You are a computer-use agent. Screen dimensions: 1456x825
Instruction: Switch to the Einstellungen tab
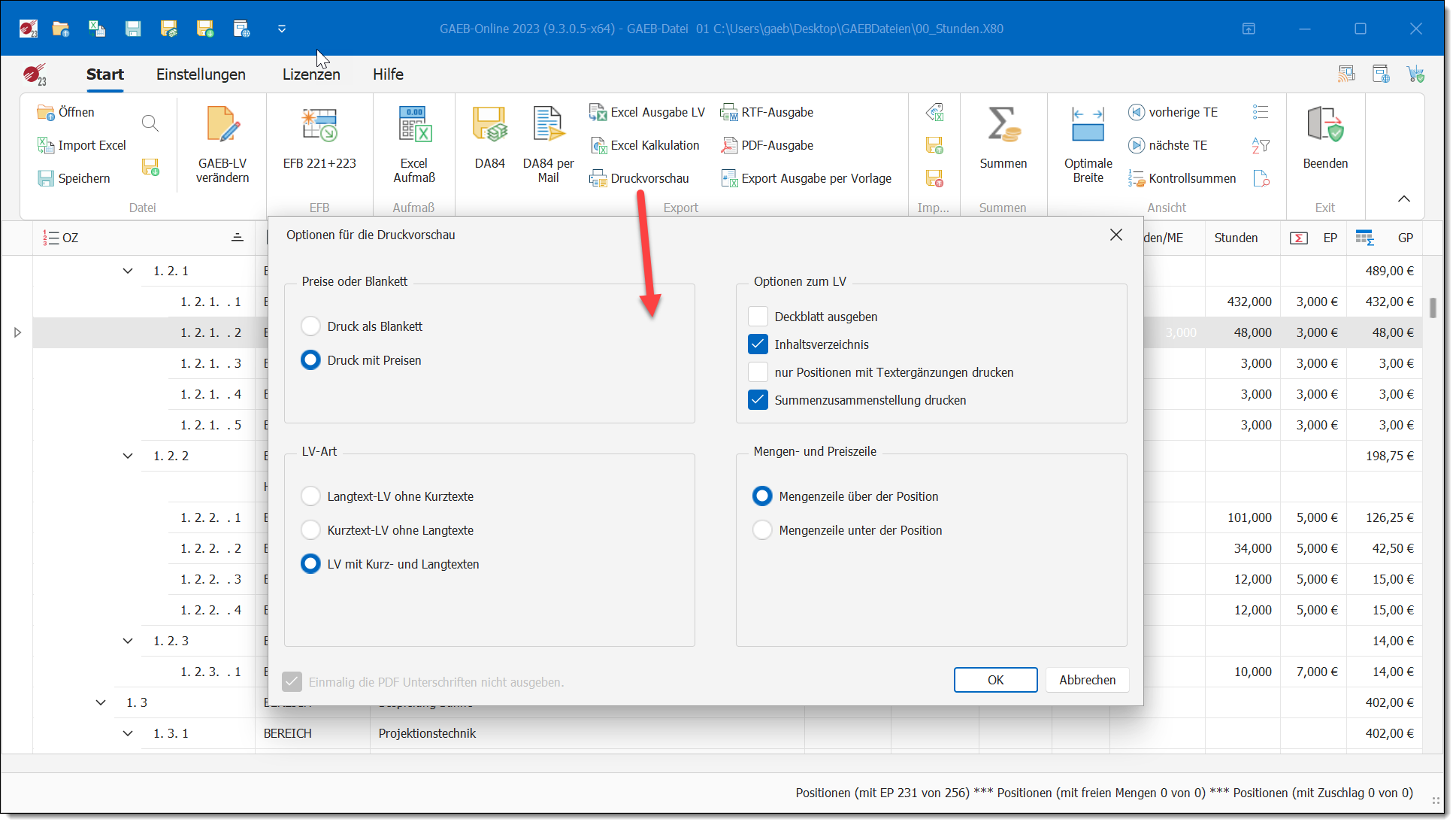tap(201, 74)
